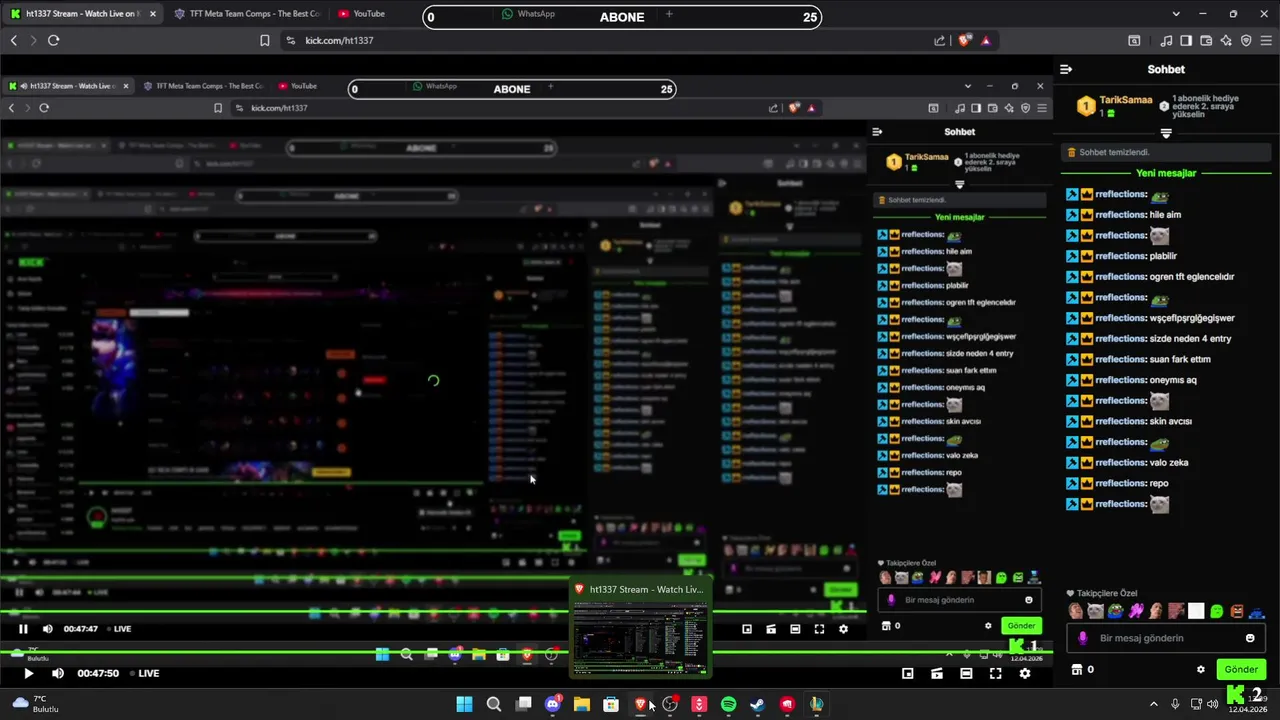The height and width of the screenshot is (720, 1280).
Task: Click the ABONE subscriber goal bar overlay
Action: (622, 17)
